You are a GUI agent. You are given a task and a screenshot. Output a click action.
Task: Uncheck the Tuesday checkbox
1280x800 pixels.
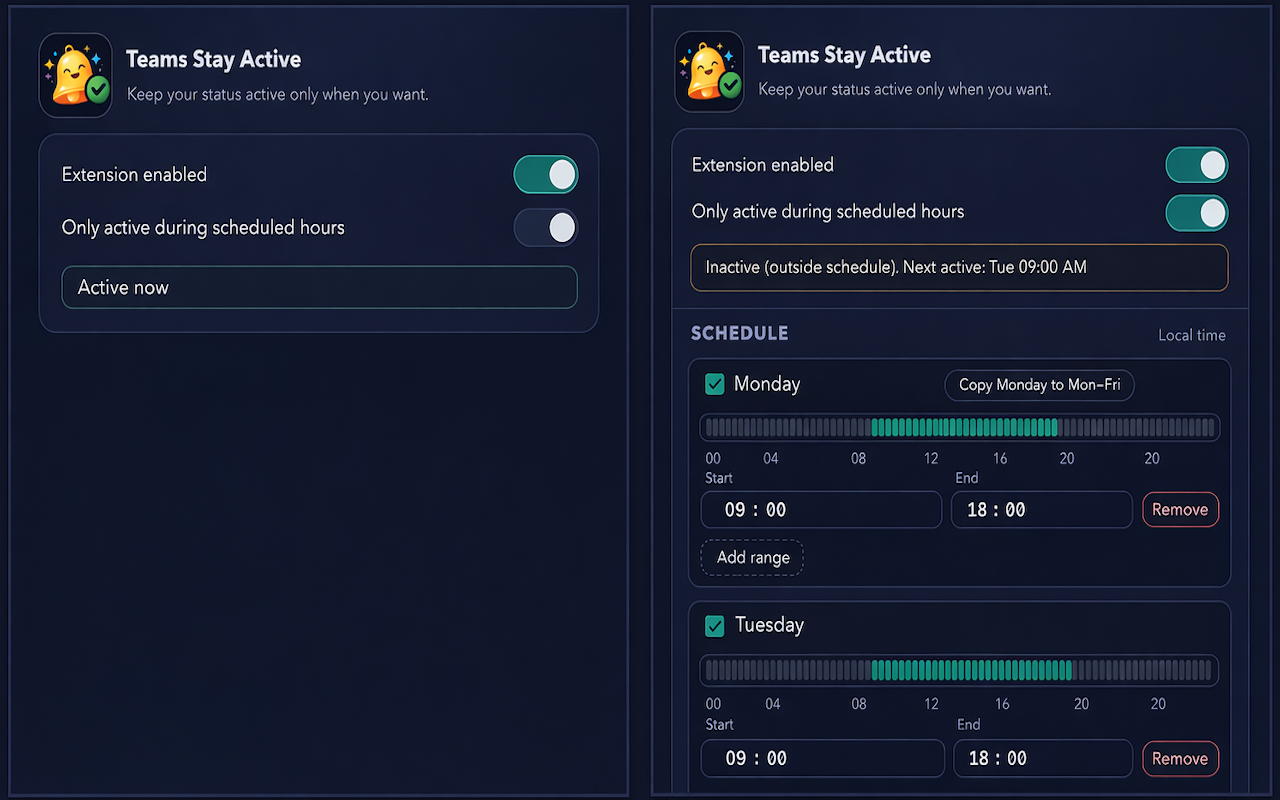click(x=715, y=626)
